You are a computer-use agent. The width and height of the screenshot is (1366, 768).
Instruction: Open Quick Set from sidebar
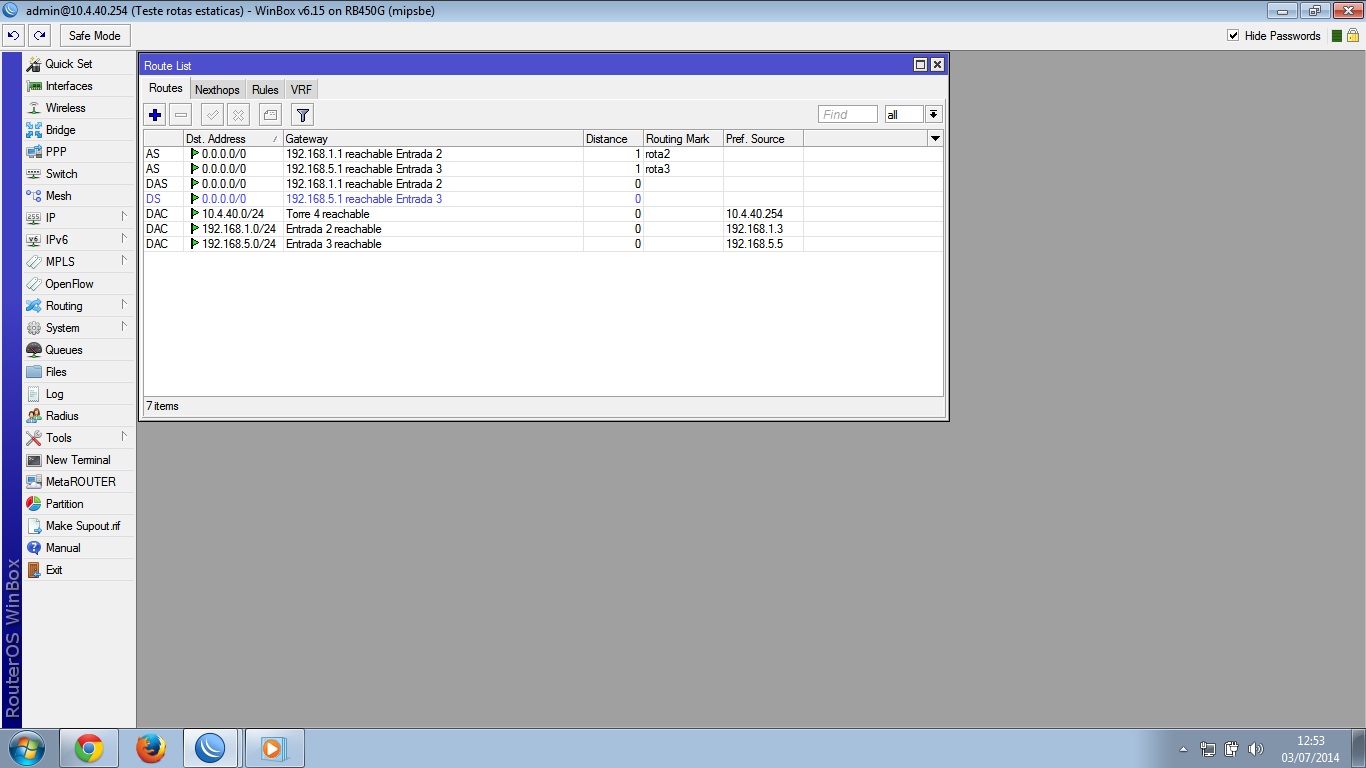point(79,64)
